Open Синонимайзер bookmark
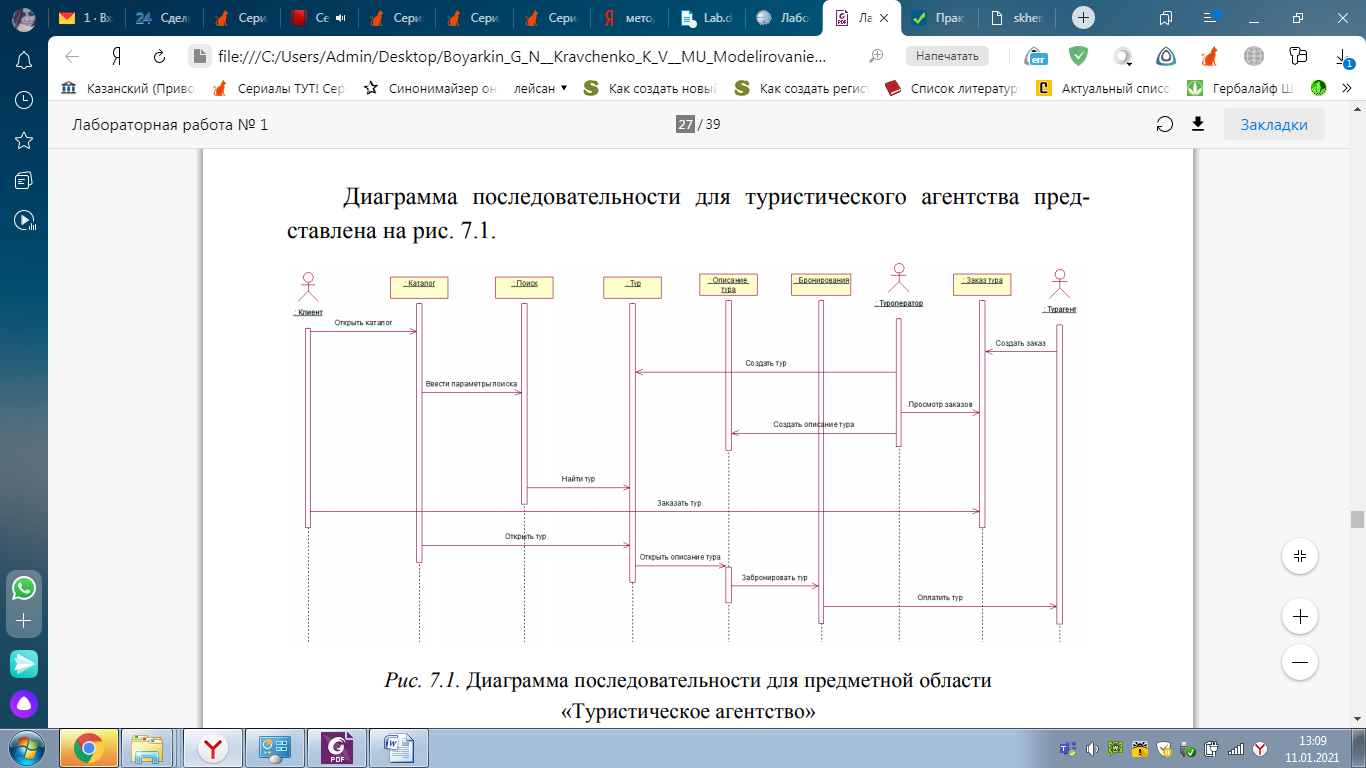The height and width of the screenshot is (768, 1366). (x=430, y=88)
